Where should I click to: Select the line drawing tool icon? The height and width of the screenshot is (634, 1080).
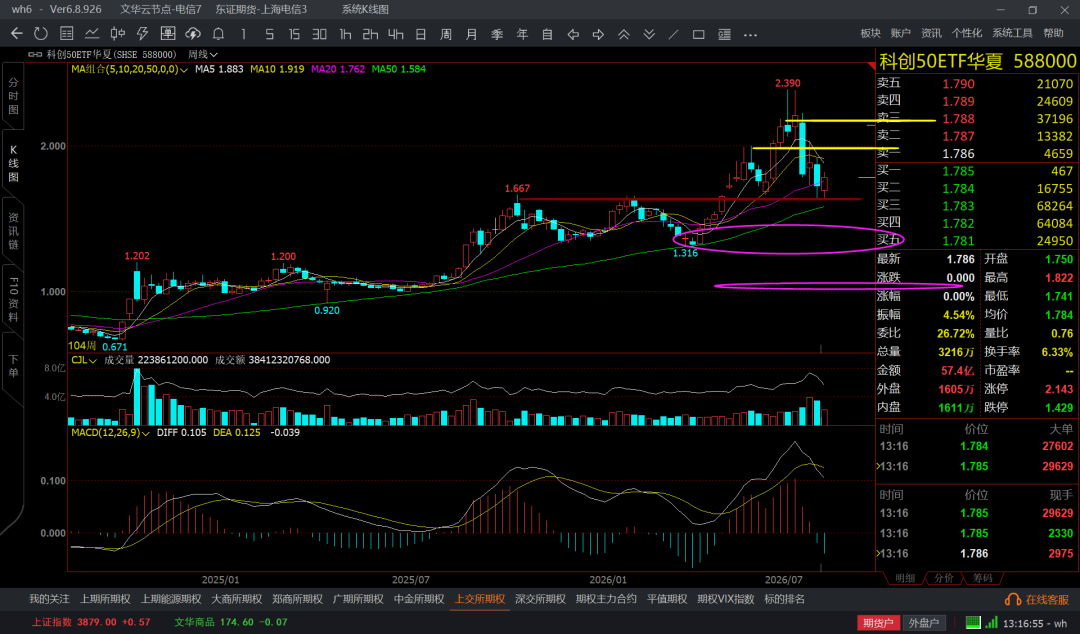(x=674, y=34)
